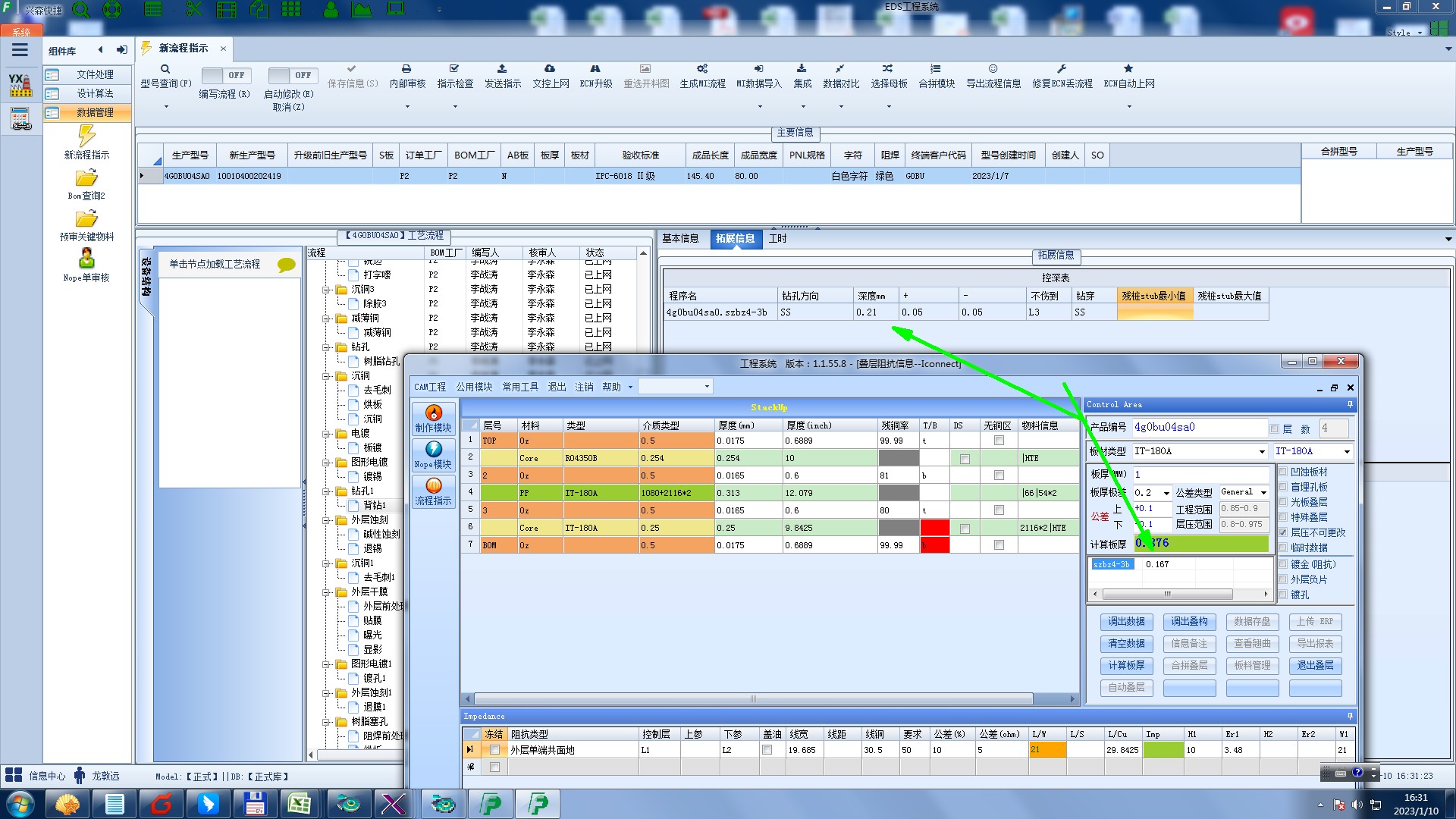Open the 制作模块 module icon
This screenshot has height=819, width=1456.
pos(433,413)
